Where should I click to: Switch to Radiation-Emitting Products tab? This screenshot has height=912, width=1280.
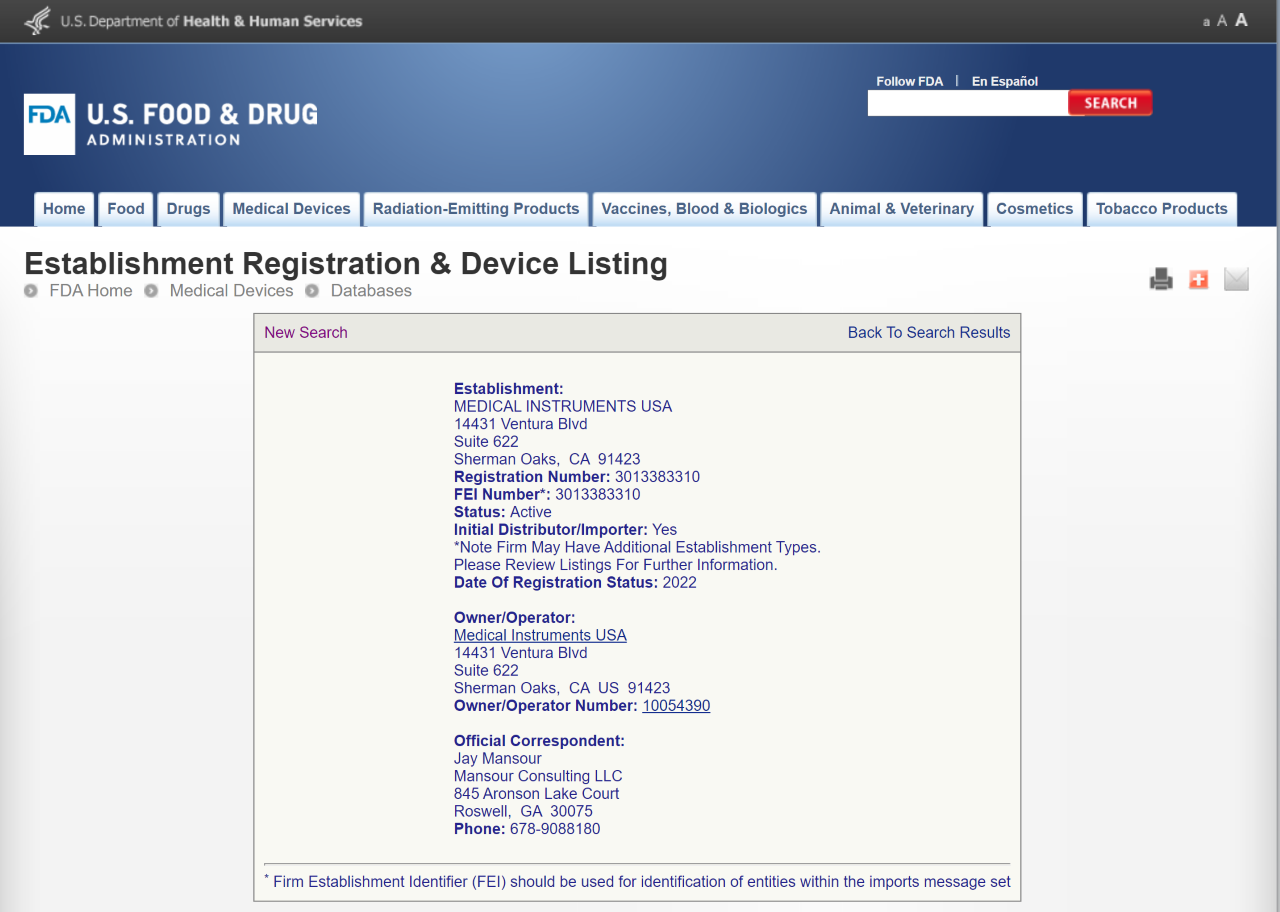(476, 209)
